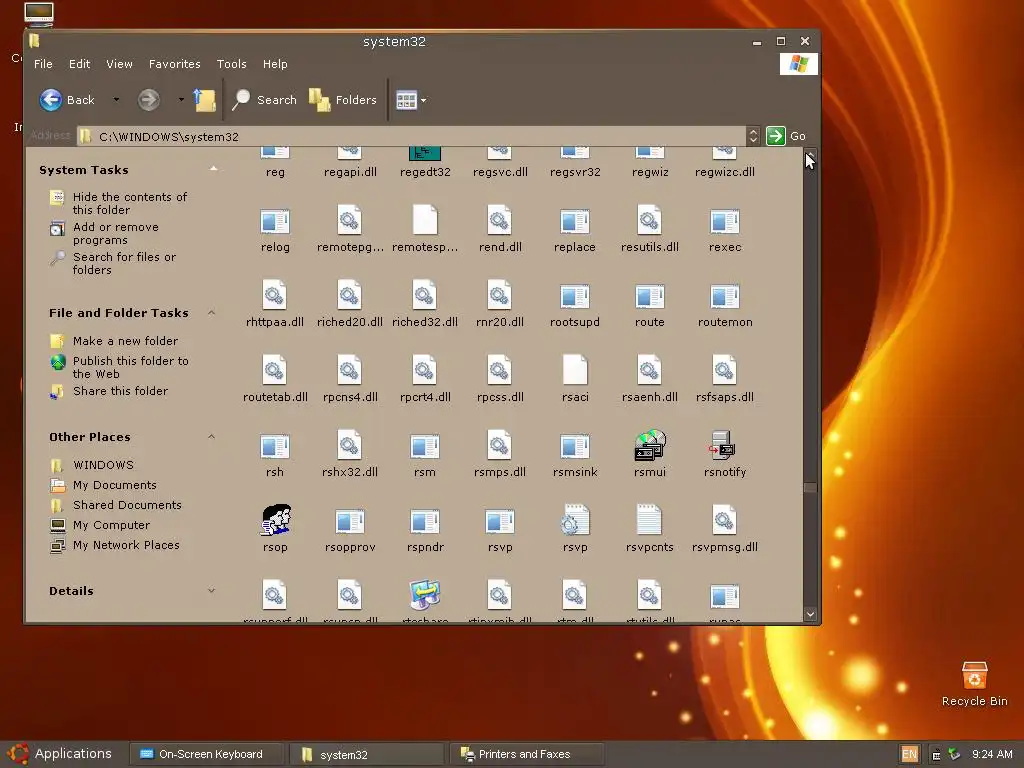The height and width of the screenshot is (768, 1024).
Task: Click the Search toolbar button
Action: tap(265, 100)
